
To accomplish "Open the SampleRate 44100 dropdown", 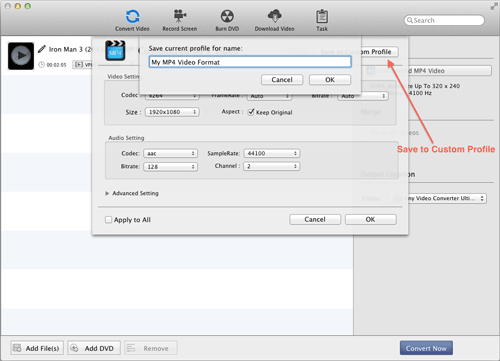I will 272,153.
